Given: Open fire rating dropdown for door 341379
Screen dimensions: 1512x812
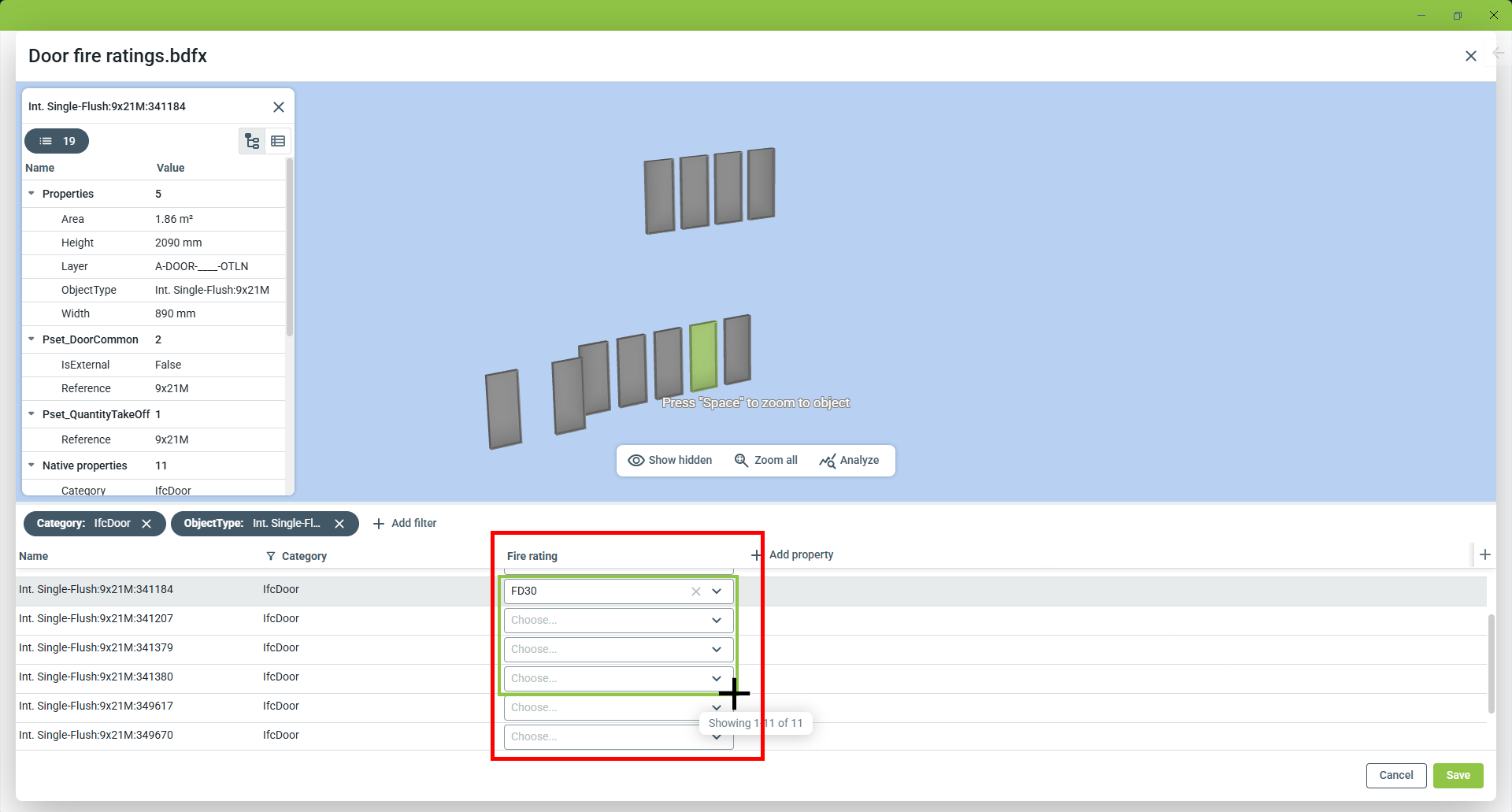Looking at the screenshot, I should 716,650.
